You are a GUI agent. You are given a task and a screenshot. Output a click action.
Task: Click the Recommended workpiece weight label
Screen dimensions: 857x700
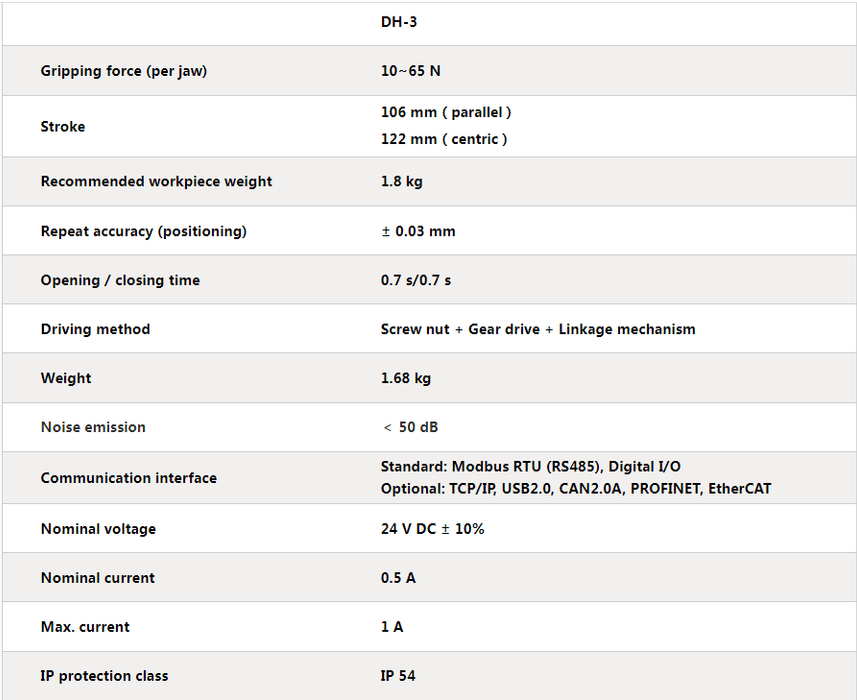156,181
